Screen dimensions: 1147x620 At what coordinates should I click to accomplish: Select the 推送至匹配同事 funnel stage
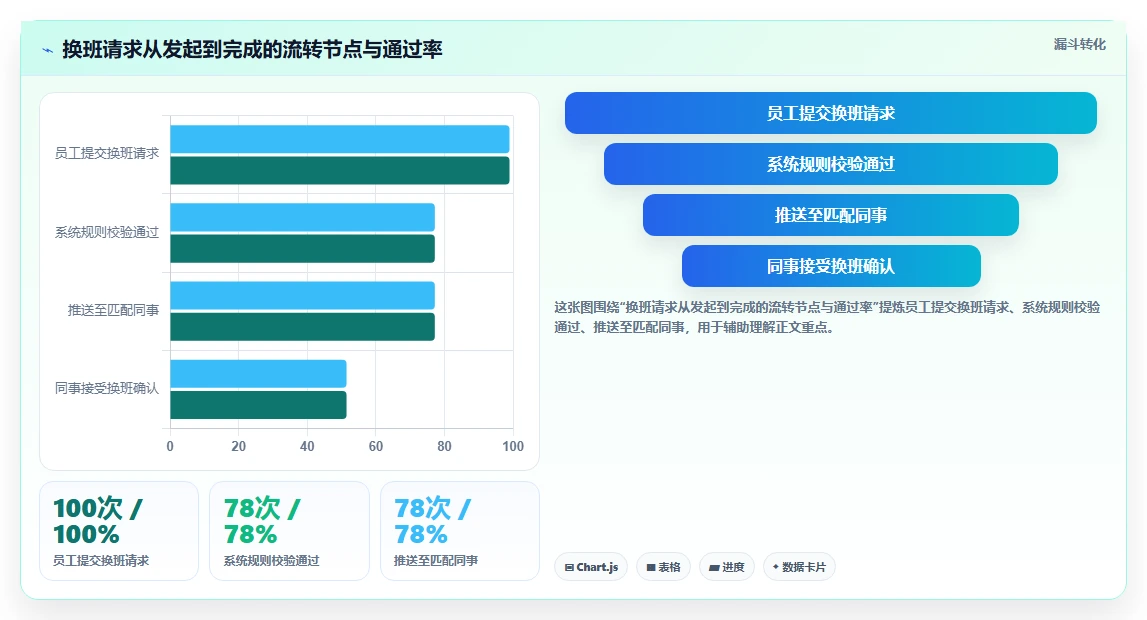[x=831, y=215]
